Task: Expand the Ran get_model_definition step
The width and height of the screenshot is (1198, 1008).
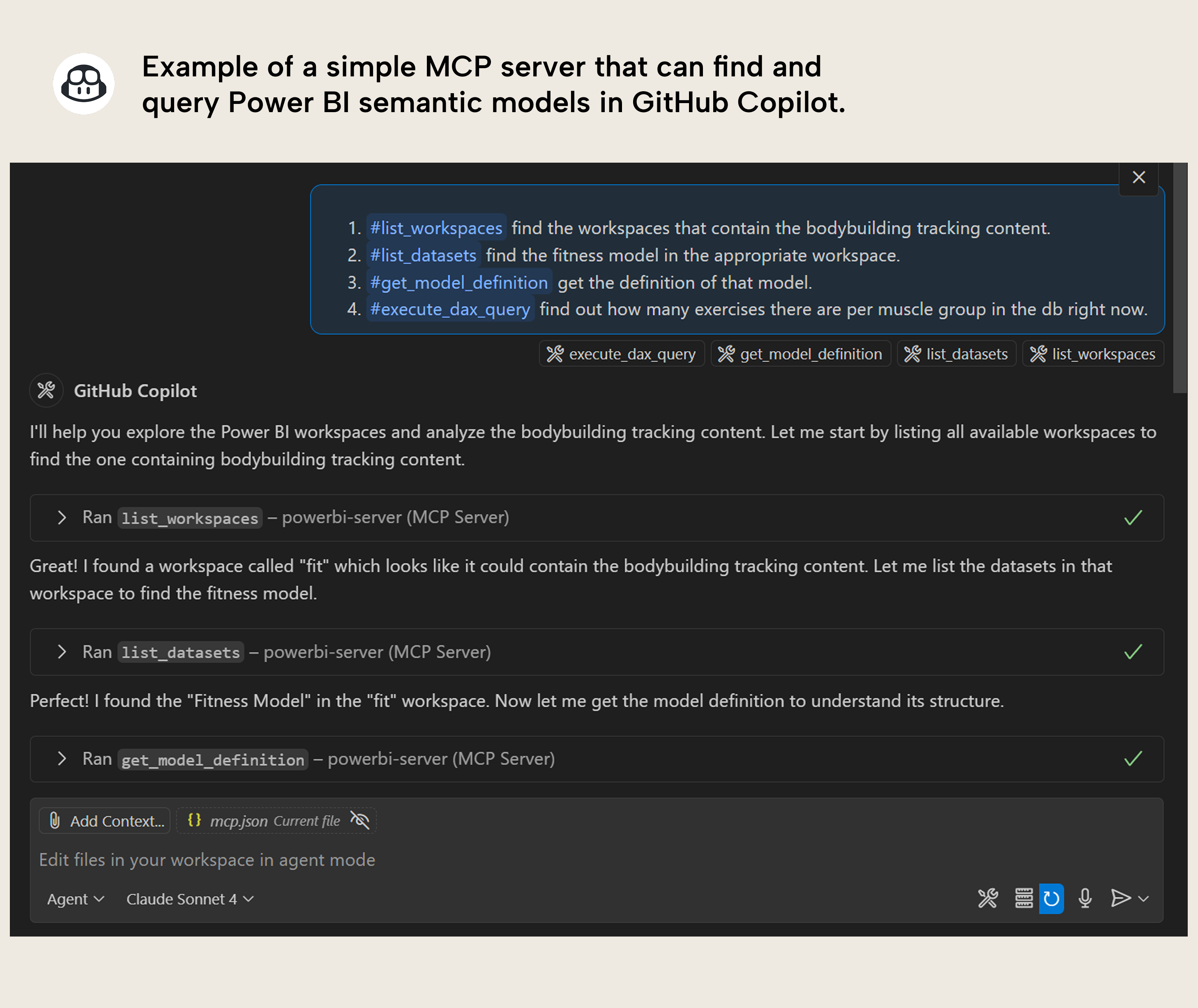Action: (62, 759)
